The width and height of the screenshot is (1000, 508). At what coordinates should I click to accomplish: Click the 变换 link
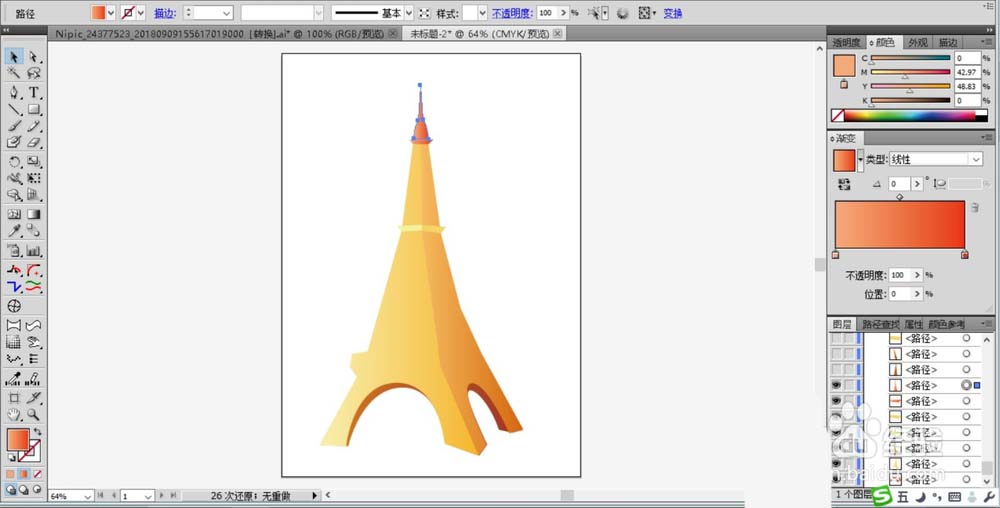tap(673, 13)
